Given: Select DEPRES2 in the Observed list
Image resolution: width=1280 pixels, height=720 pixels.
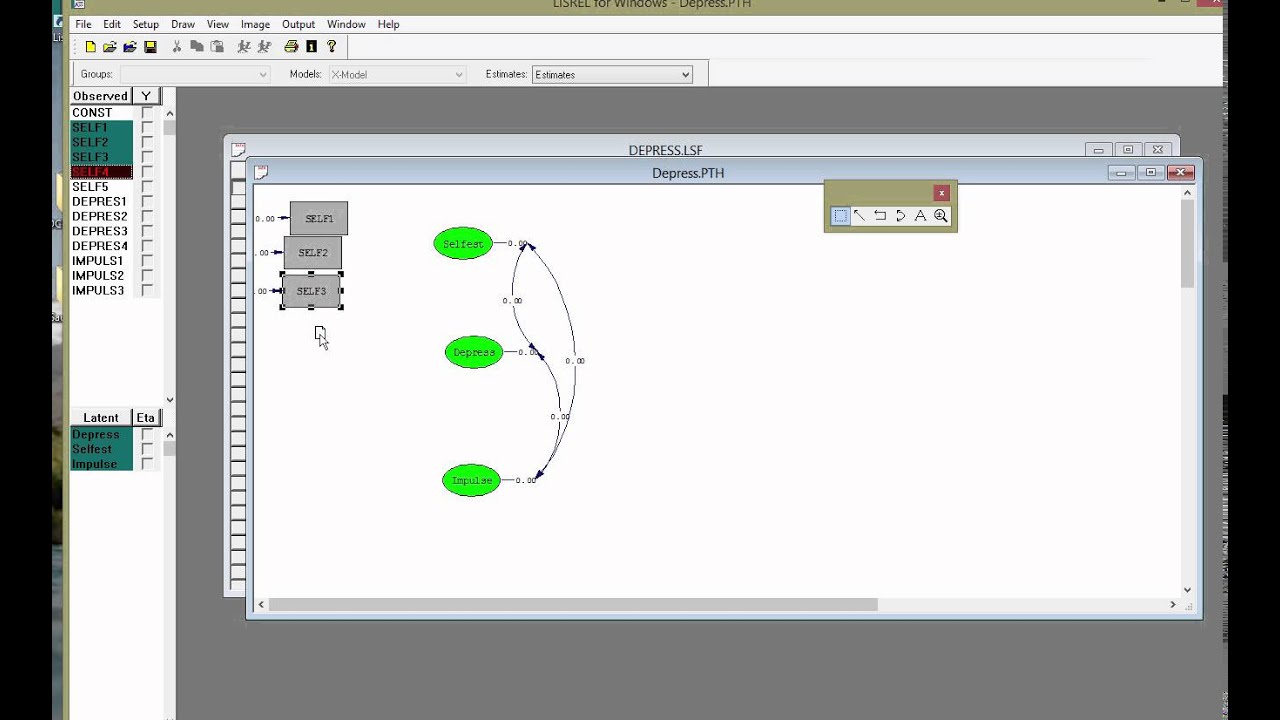Looking at the screenshot, I should click(101, 216).
